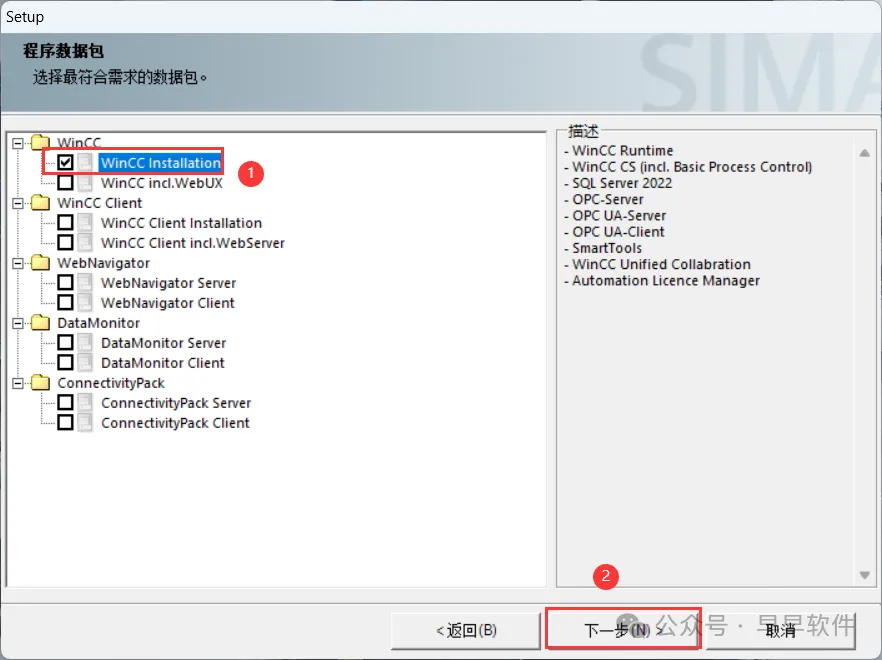Tick the ConnectivityPack Client checkbox
The width and height of the screenshot is (882, 660).
[x=65, y=422]
